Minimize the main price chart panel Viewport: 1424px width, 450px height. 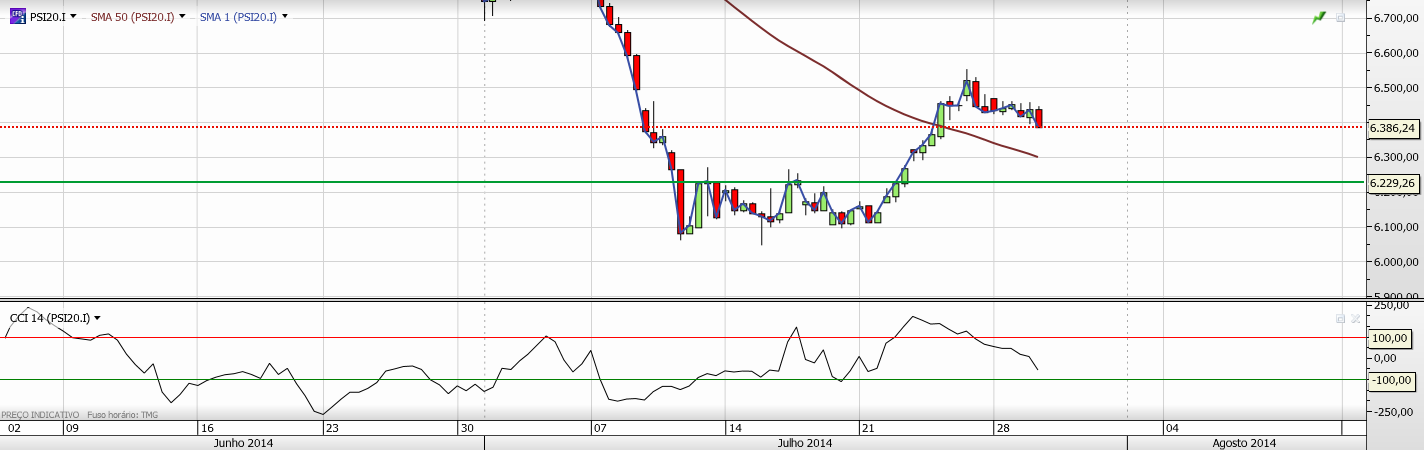click(1341, 18)
